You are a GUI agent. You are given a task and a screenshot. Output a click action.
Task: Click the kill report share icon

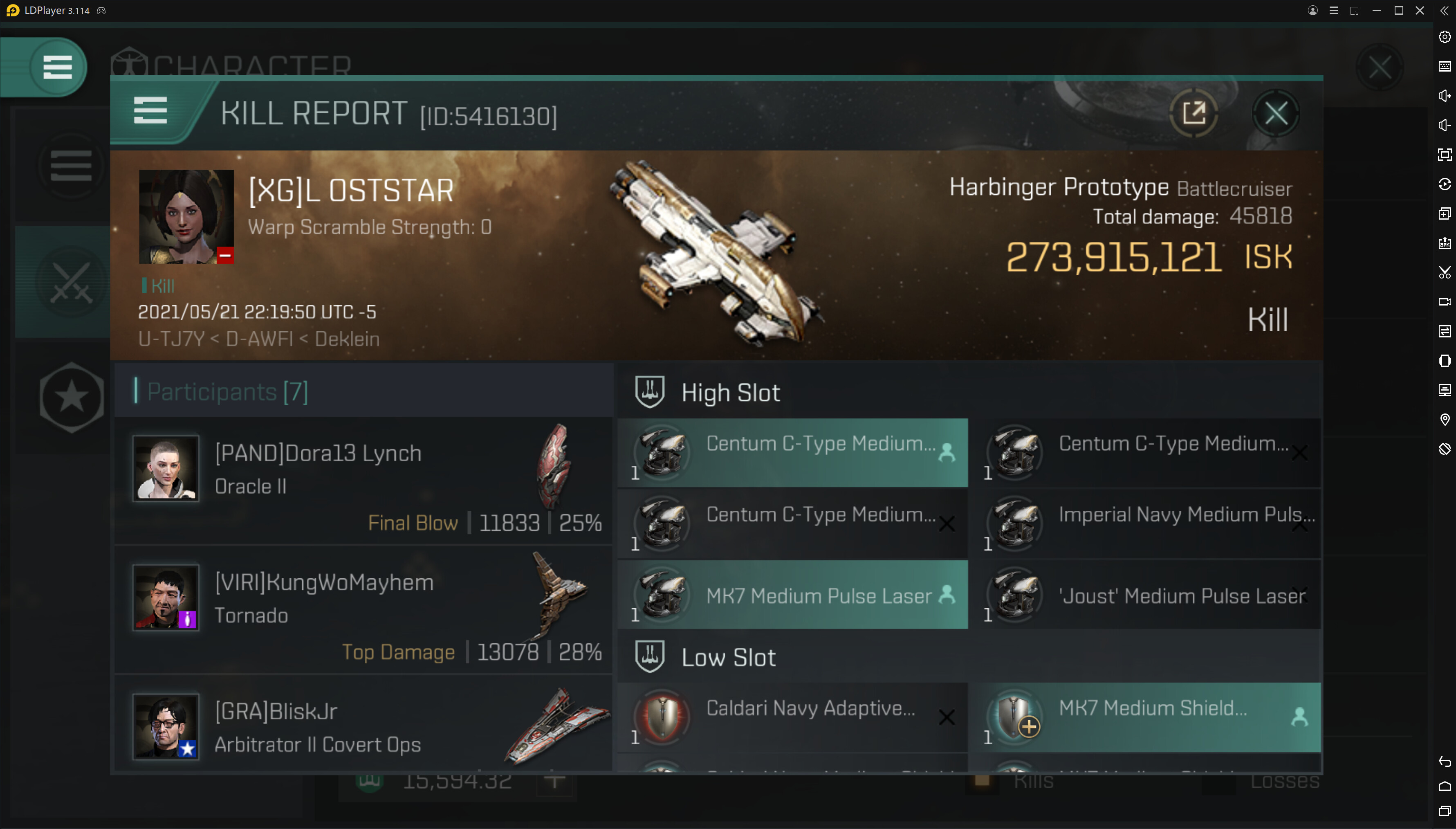pos(1194,113)
